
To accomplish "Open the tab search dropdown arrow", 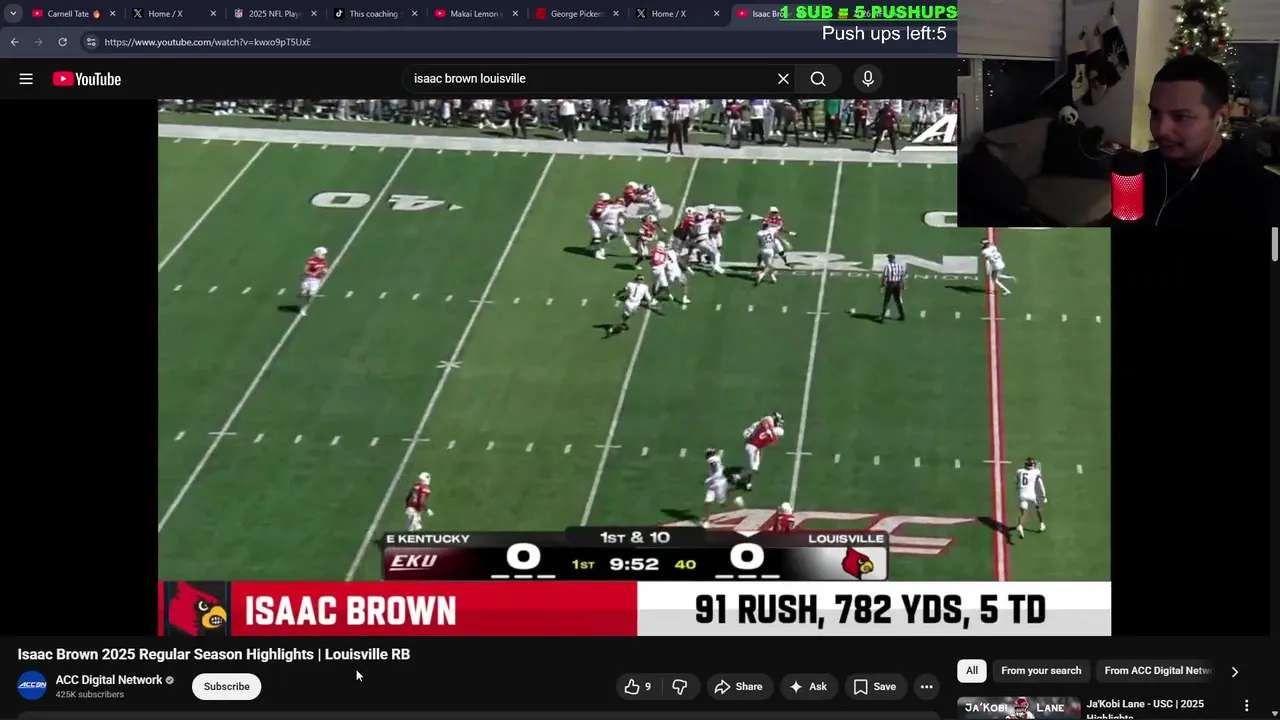I will (13, 14).
